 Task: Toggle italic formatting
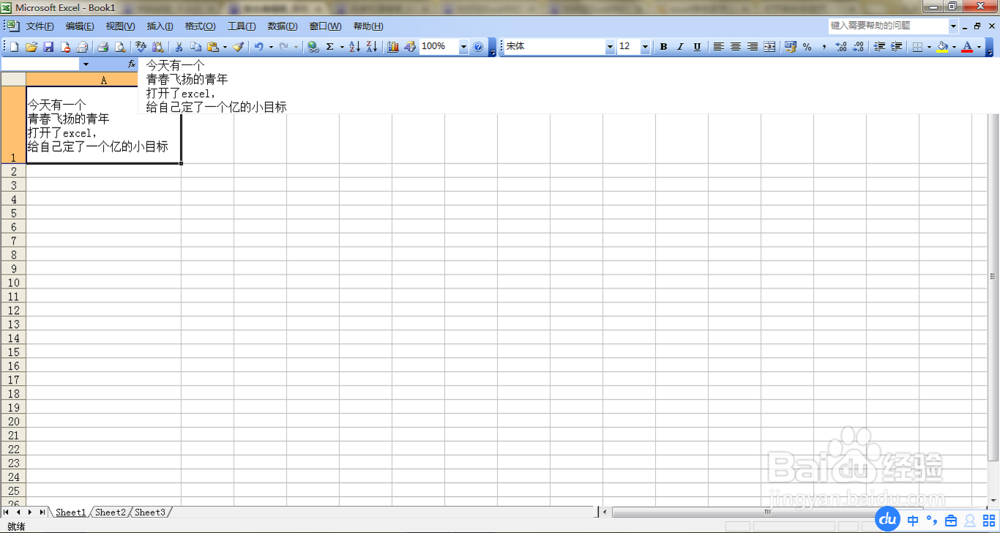click(x=680, y=47)
